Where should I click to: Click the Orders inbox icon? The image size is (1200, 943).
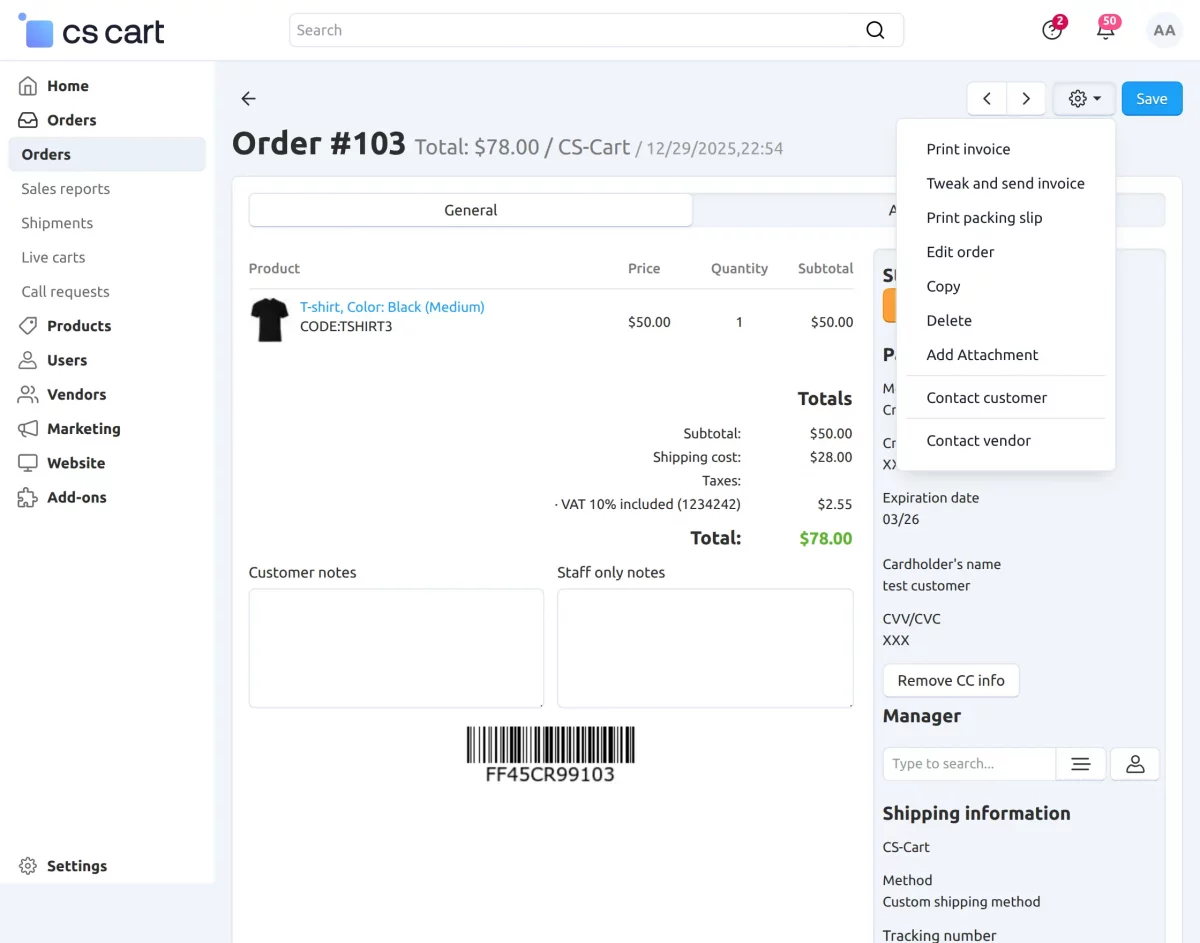point(28,120)
